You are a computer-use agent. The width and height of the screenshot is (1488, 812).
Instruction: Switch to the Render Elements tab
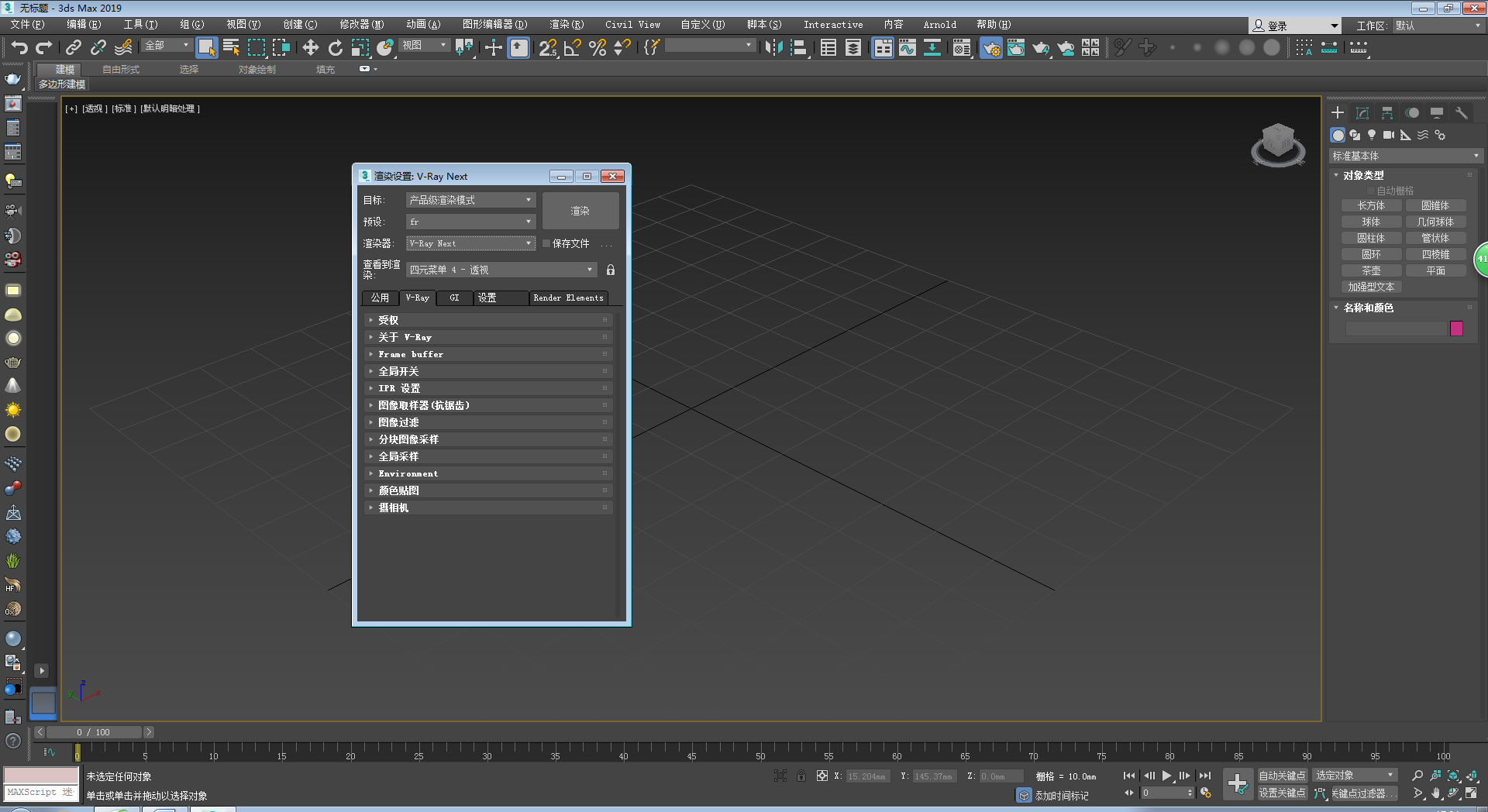[x=568, y=298]
